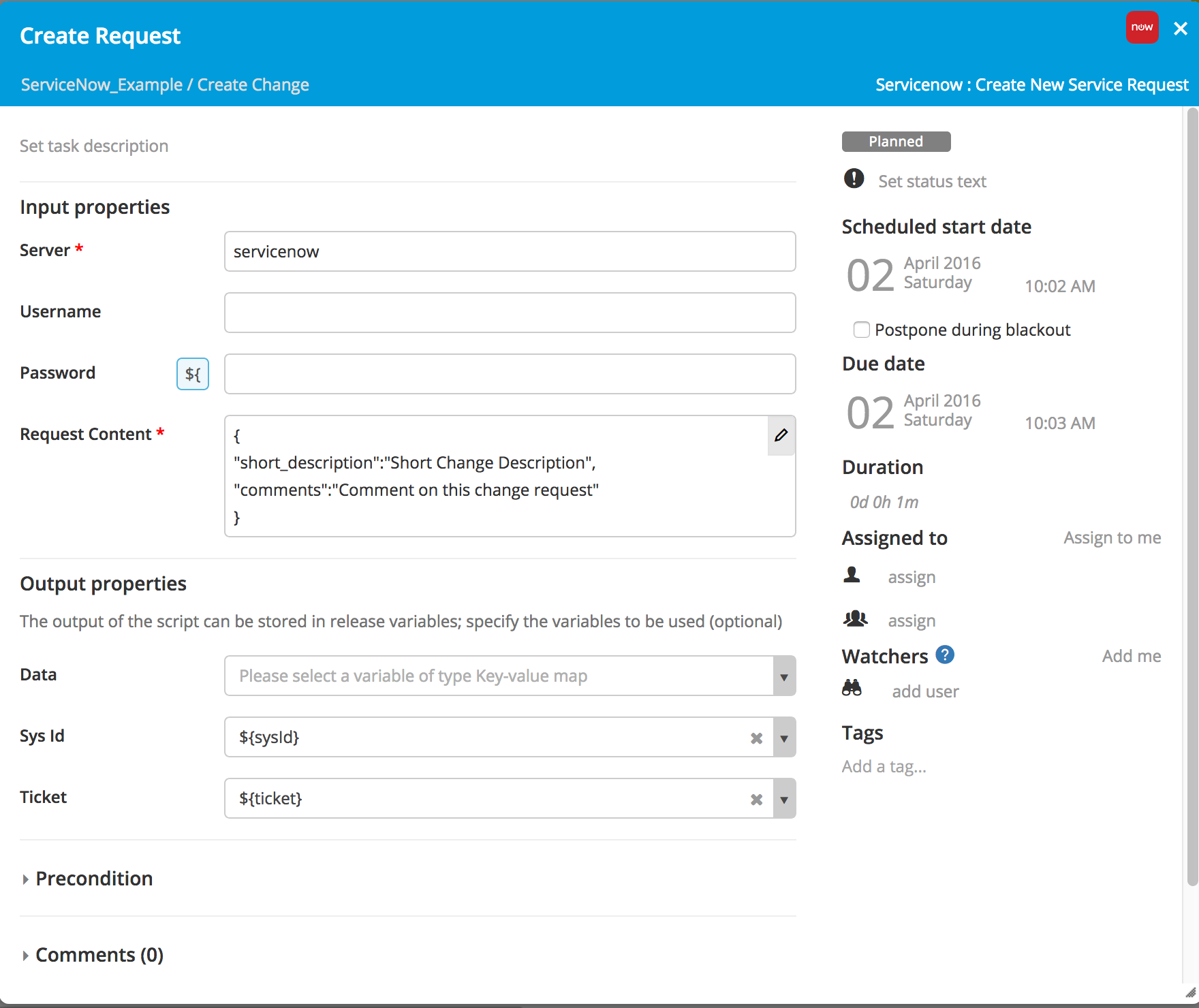Edit Request Content with the pencil icon
The width and height of the screenshot is (1199, 1008).
tap(781, 435)
